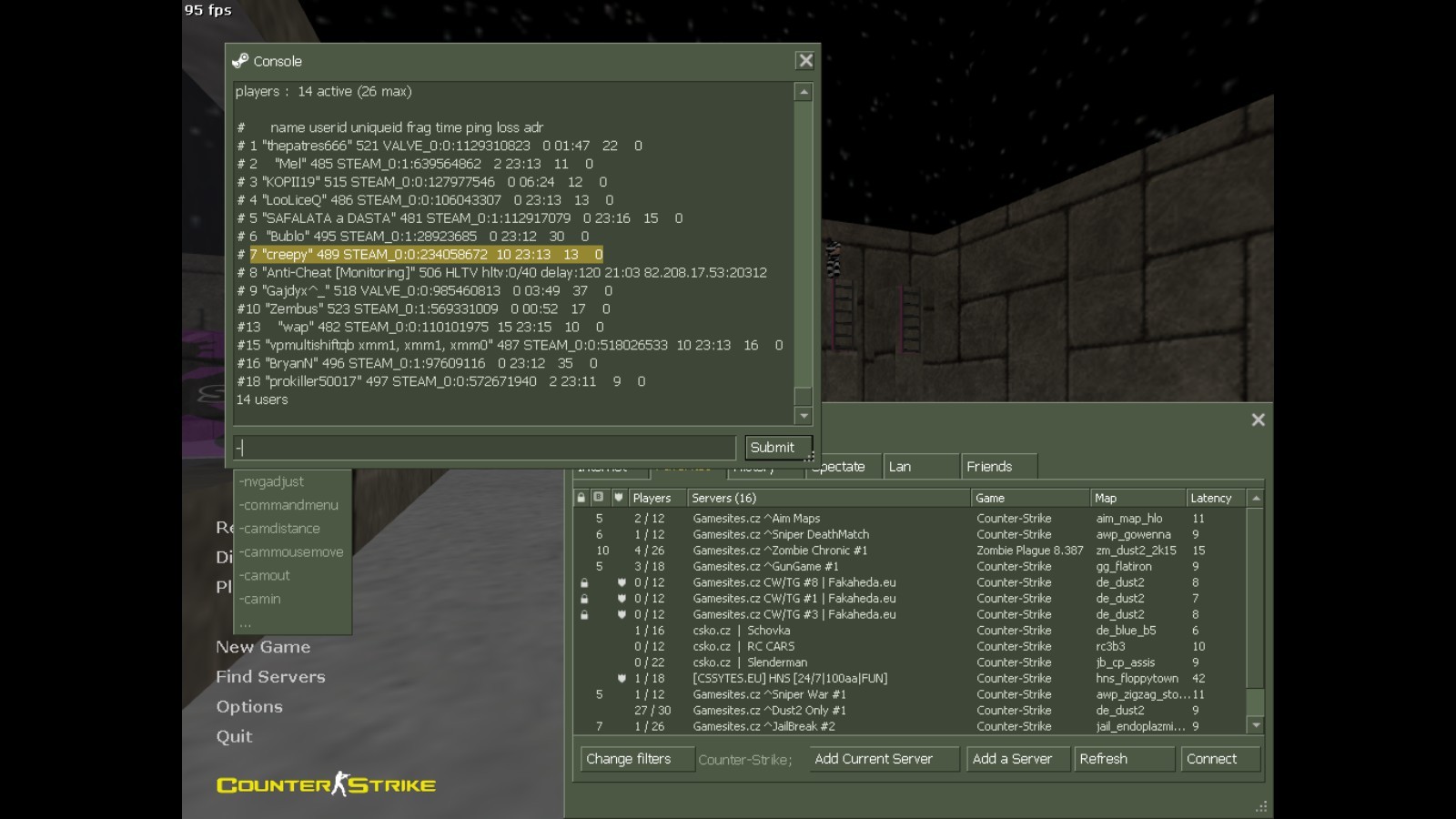Switch to the Friends tab
This screenshot has width=1456, height=819.
999,466
